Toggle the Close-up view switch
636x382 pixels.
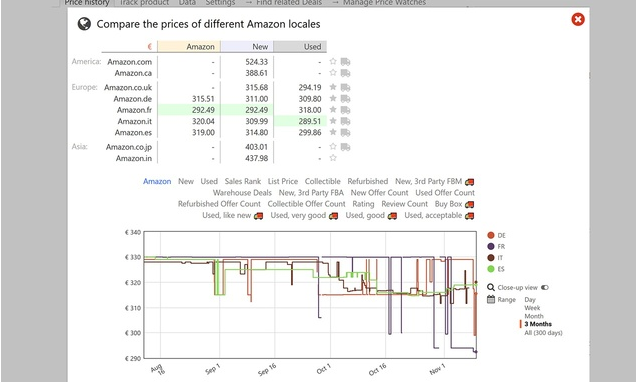(x=545, y=288)
